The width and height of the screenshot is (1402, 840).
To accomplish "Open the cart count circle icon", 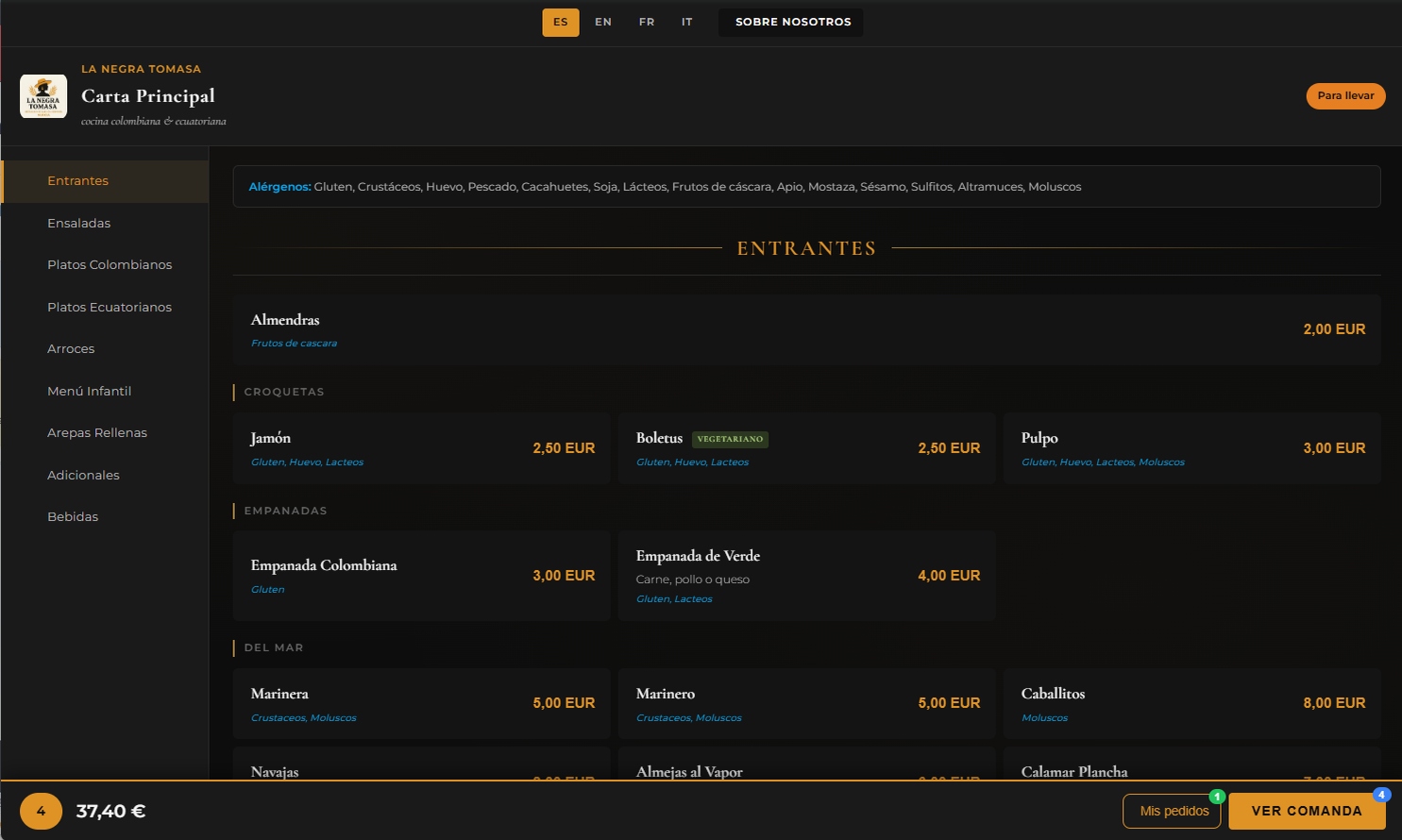I will [x=40, y=811].
